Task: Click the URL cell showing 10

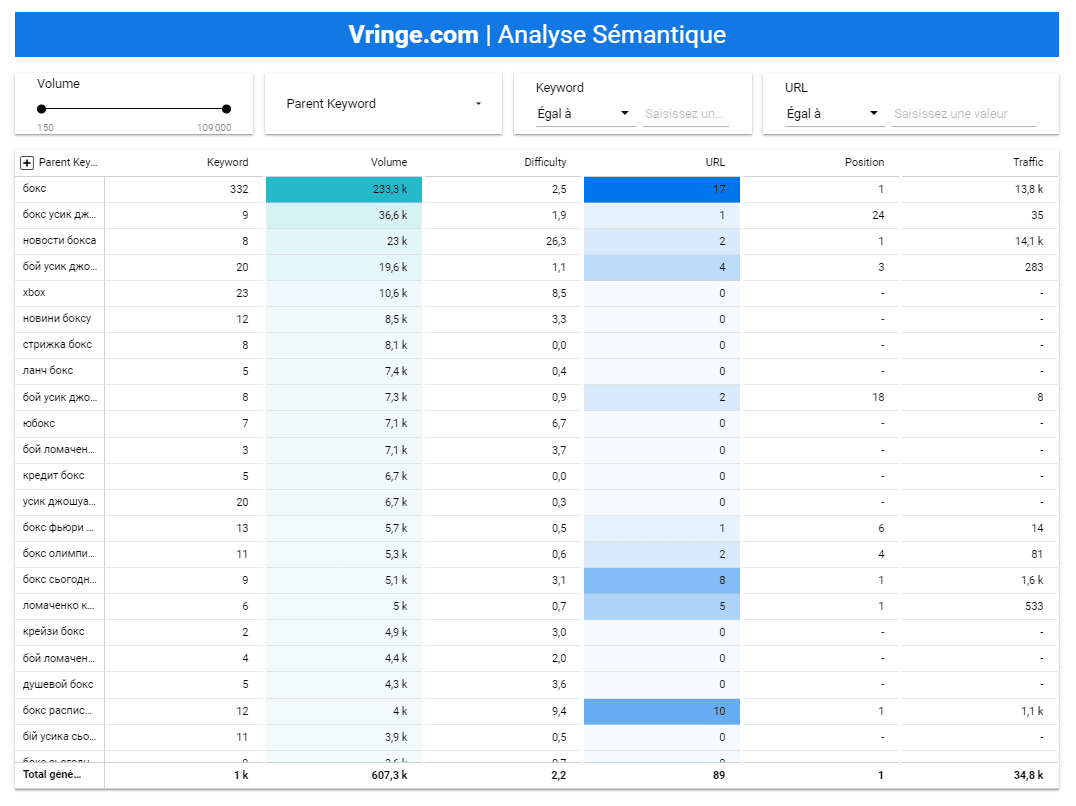Action: pyautogui.click(x=662, y=711)
